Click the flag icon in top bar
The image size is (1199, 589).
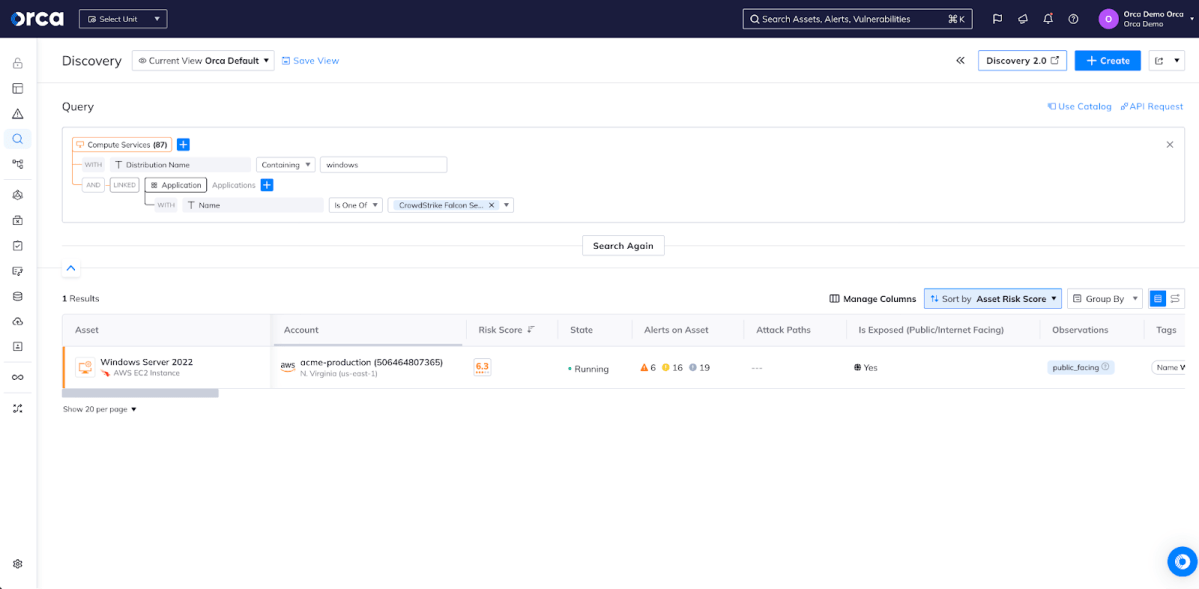click(998, 19)
